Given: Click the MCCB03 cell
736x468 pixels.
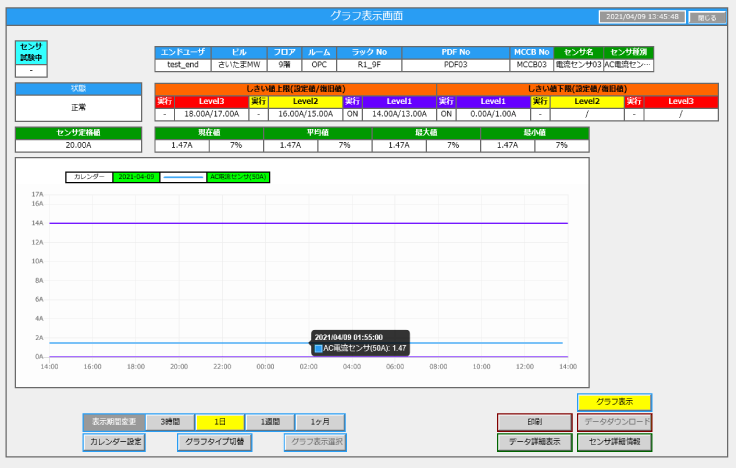Looking at the screenshot, I should (531, 65).
